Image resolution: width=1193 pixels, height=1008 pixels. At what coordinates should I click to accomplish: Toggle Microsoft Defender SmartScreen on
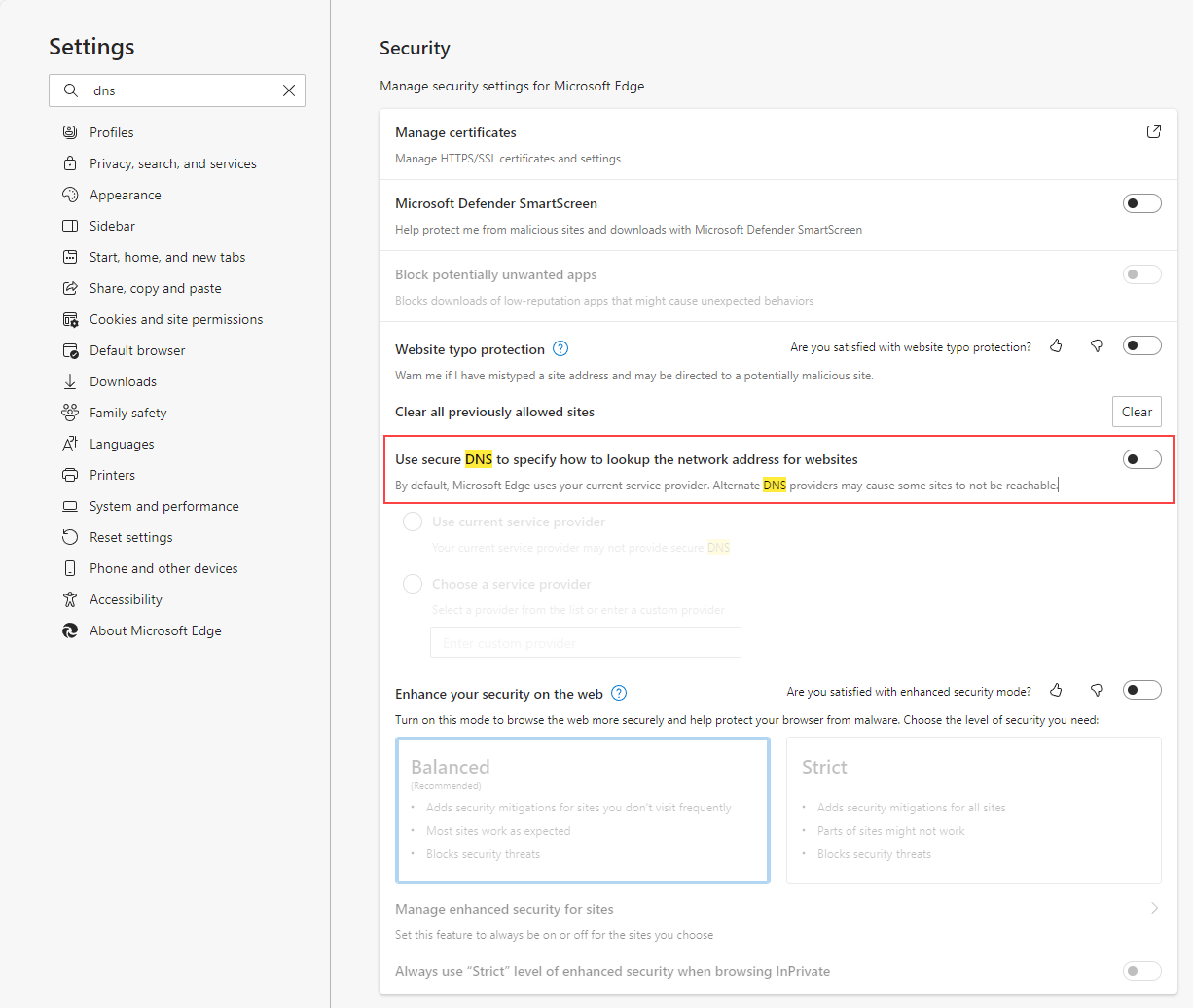[1142, 203]
